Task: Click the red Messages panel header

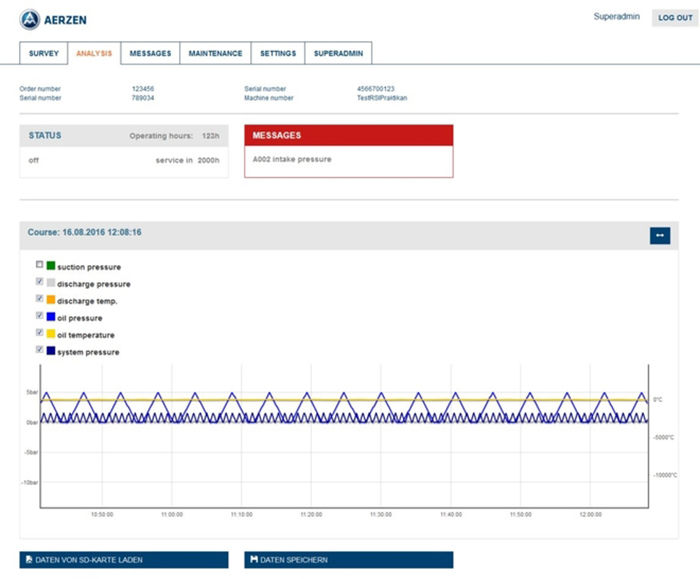Action: (x=349, y=135)
